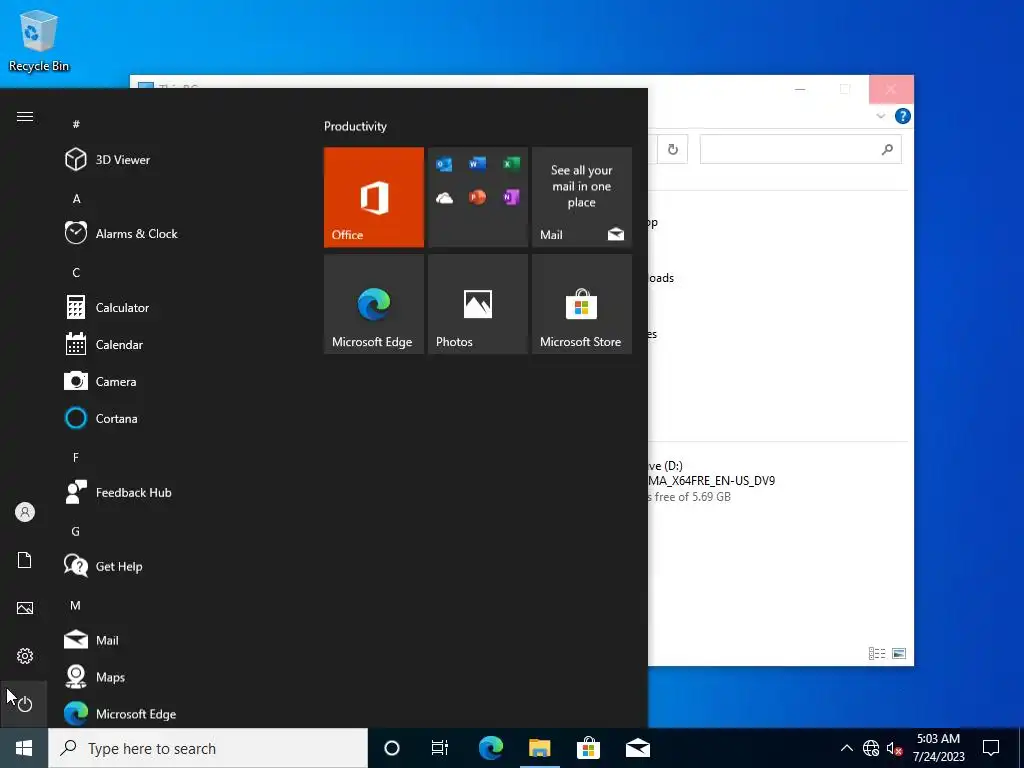
Task: Click the Productivity group title
Action: pyautogui.click(x=355, y=126)
